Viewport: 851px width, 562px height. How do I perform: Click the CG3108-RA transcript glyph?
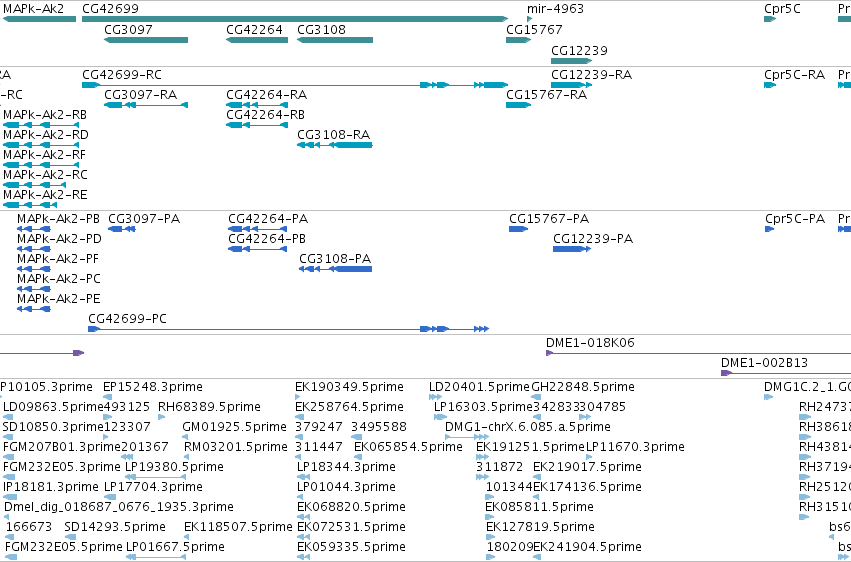point(335,145)
